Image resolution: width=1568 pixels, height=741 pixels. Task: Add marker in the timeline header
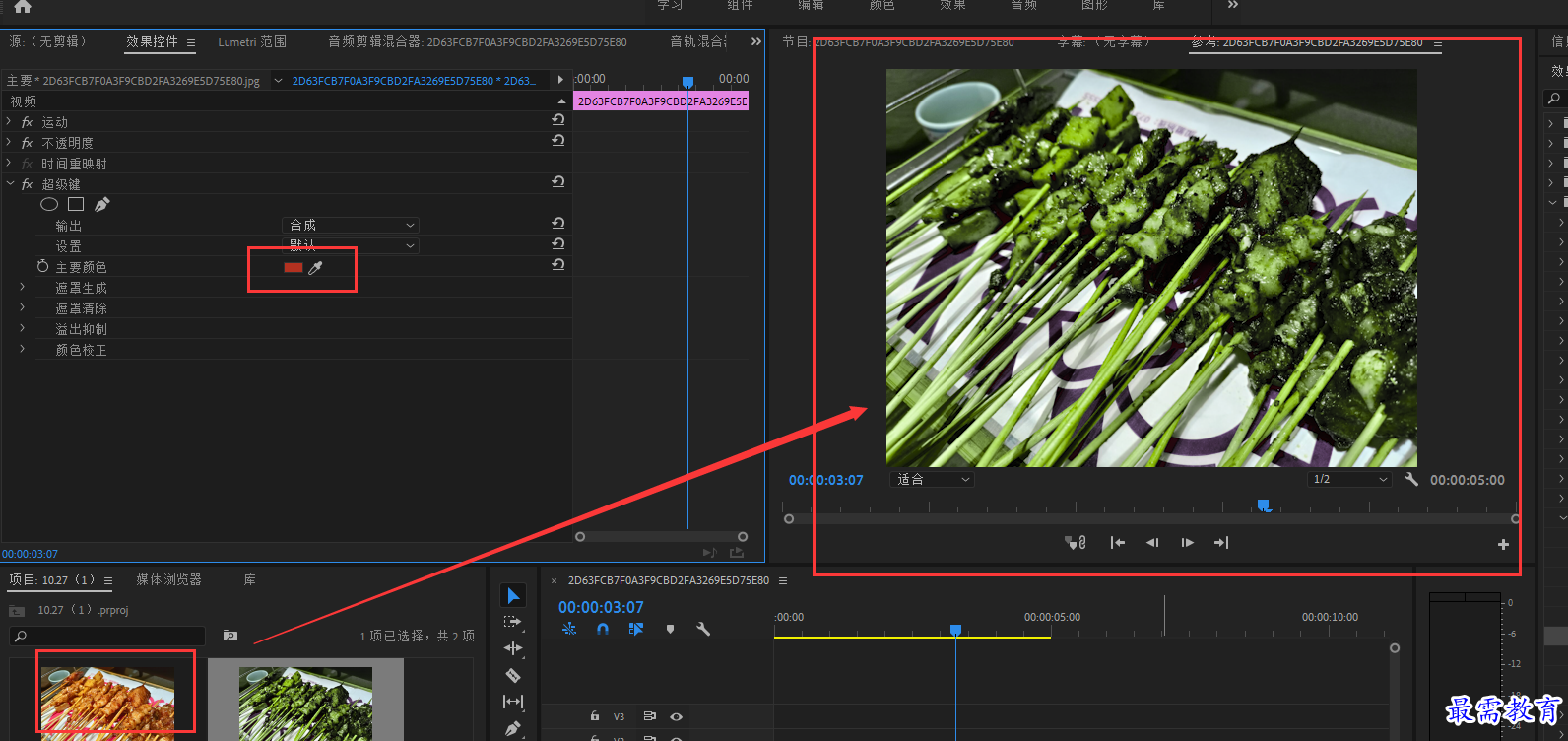[x=670, y=629]
